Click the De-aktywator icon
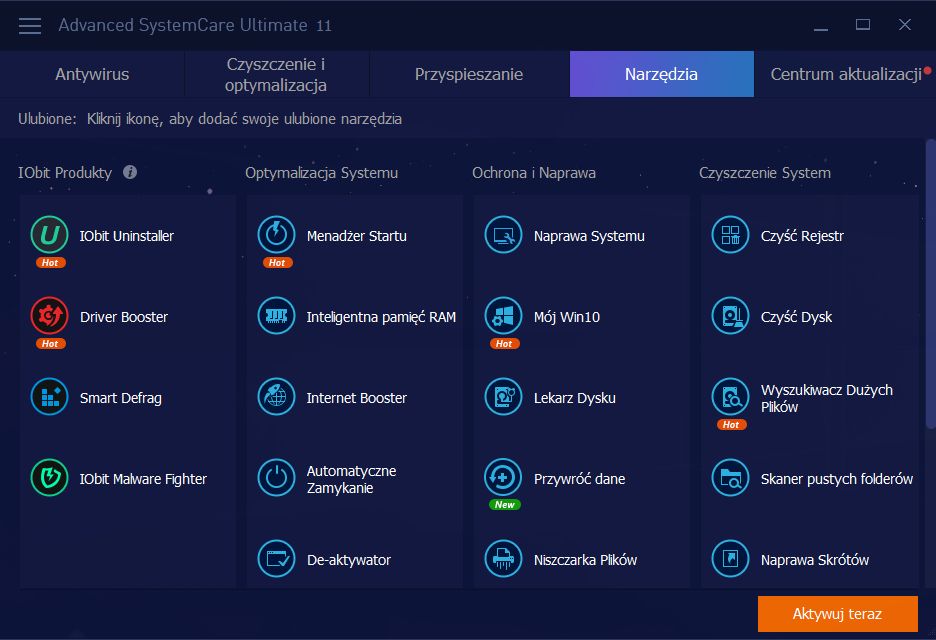936x640 pixels. 276,559
